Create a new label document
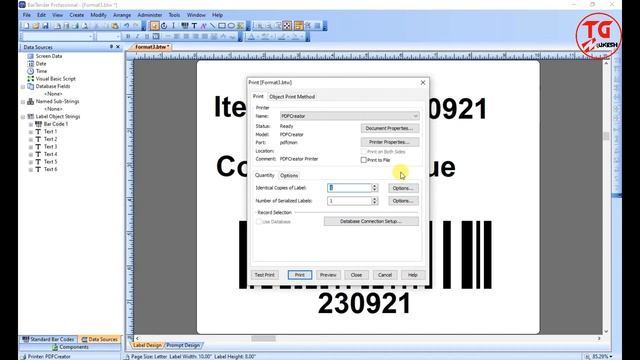 point(26,26)
